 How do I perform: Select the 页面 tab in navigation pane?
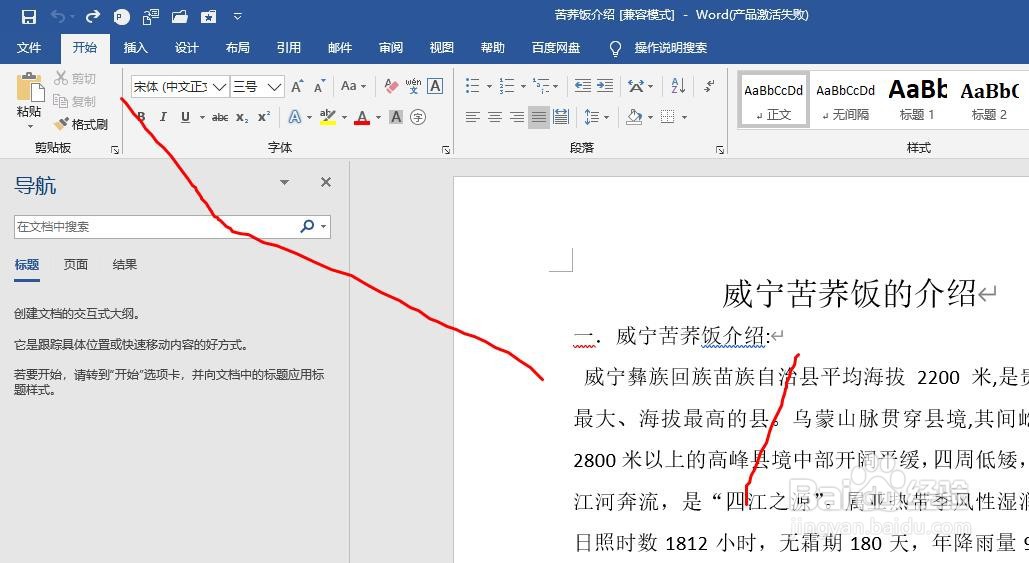[75, 264]
